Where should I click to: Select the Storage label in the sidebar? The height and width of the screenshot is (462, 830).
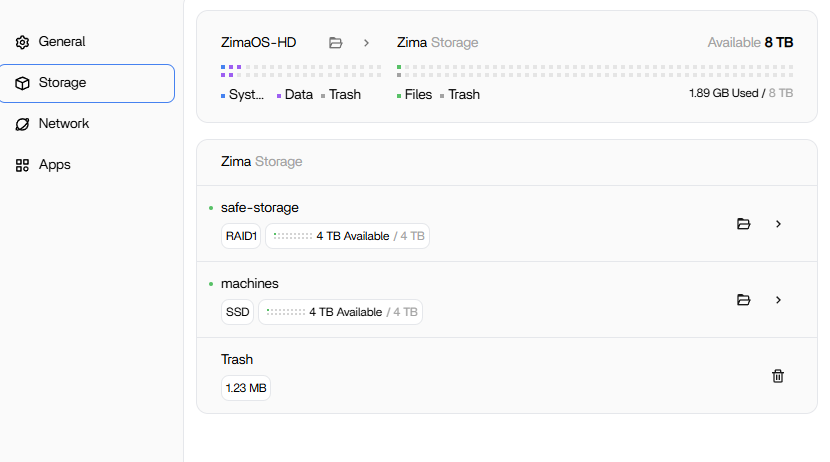62,83
